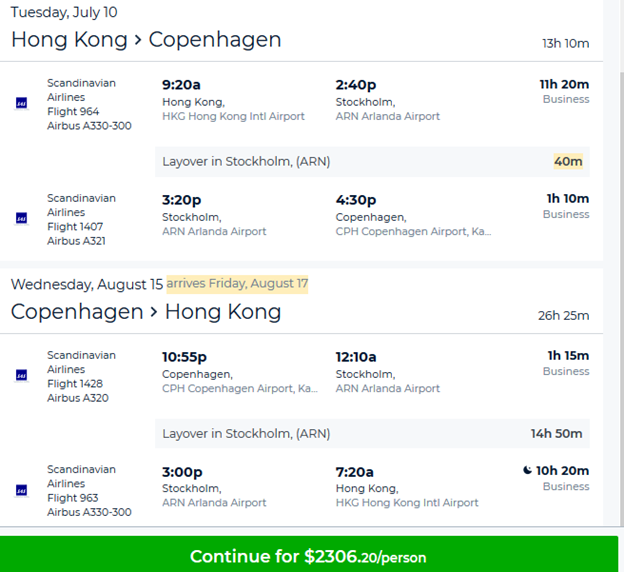Click the 3:20p Stockholm departure time
Image resolution: width=624 pixels, height=572 pixels.
point(182,200)
